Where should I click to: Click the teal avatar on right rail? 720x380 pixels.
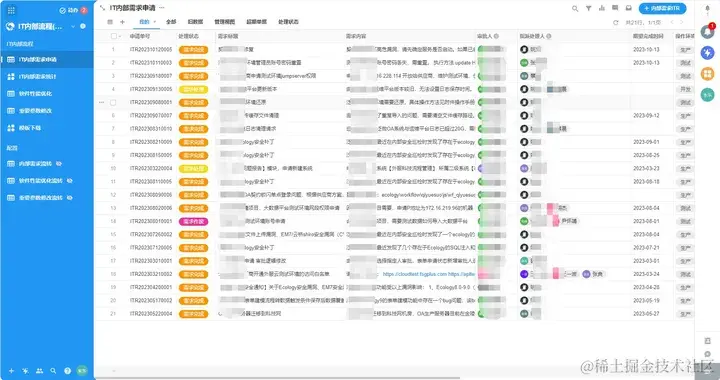(708, 95)
